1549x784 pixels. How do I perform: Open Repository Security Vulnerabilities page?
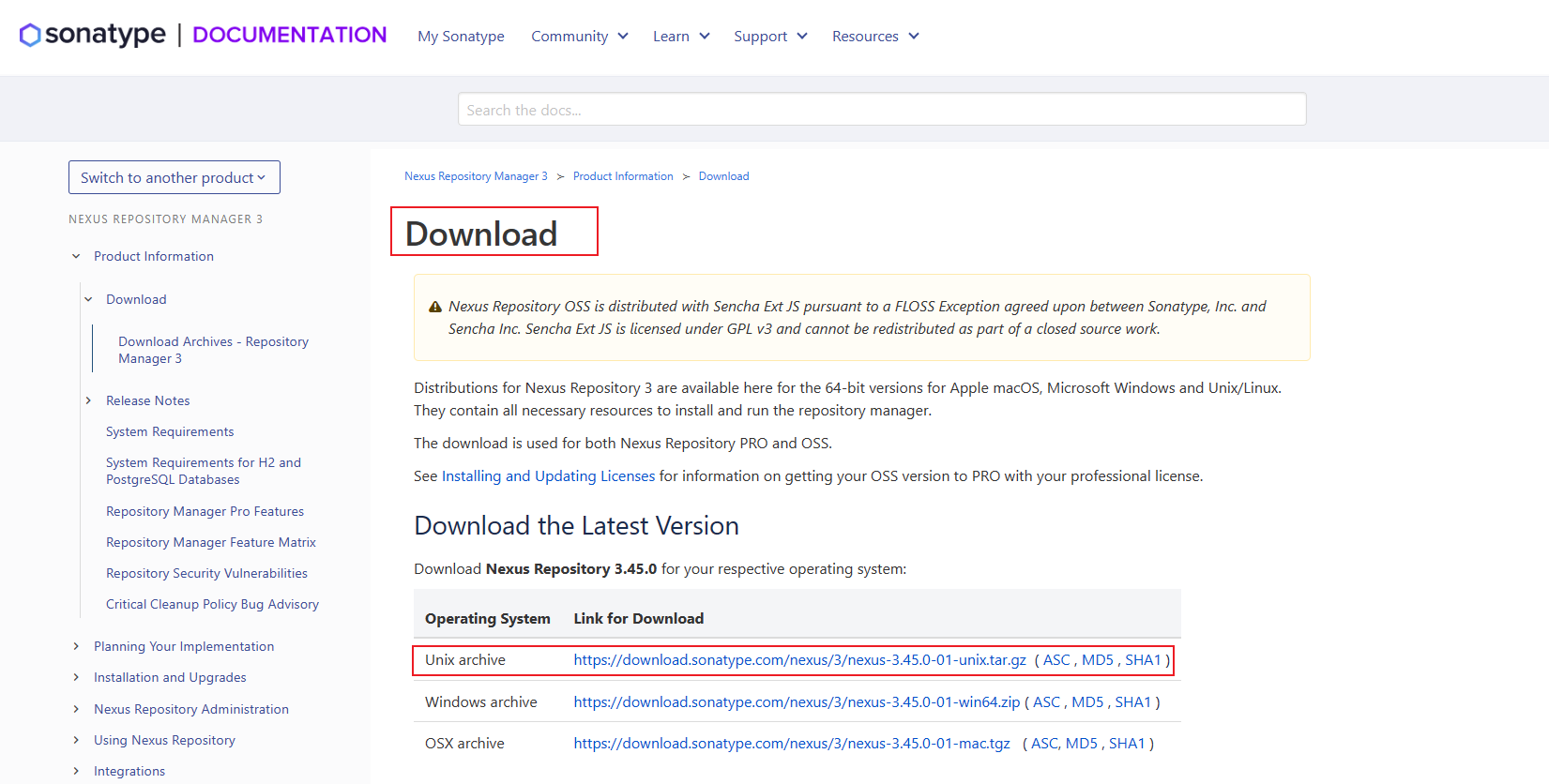coord(206,573)
